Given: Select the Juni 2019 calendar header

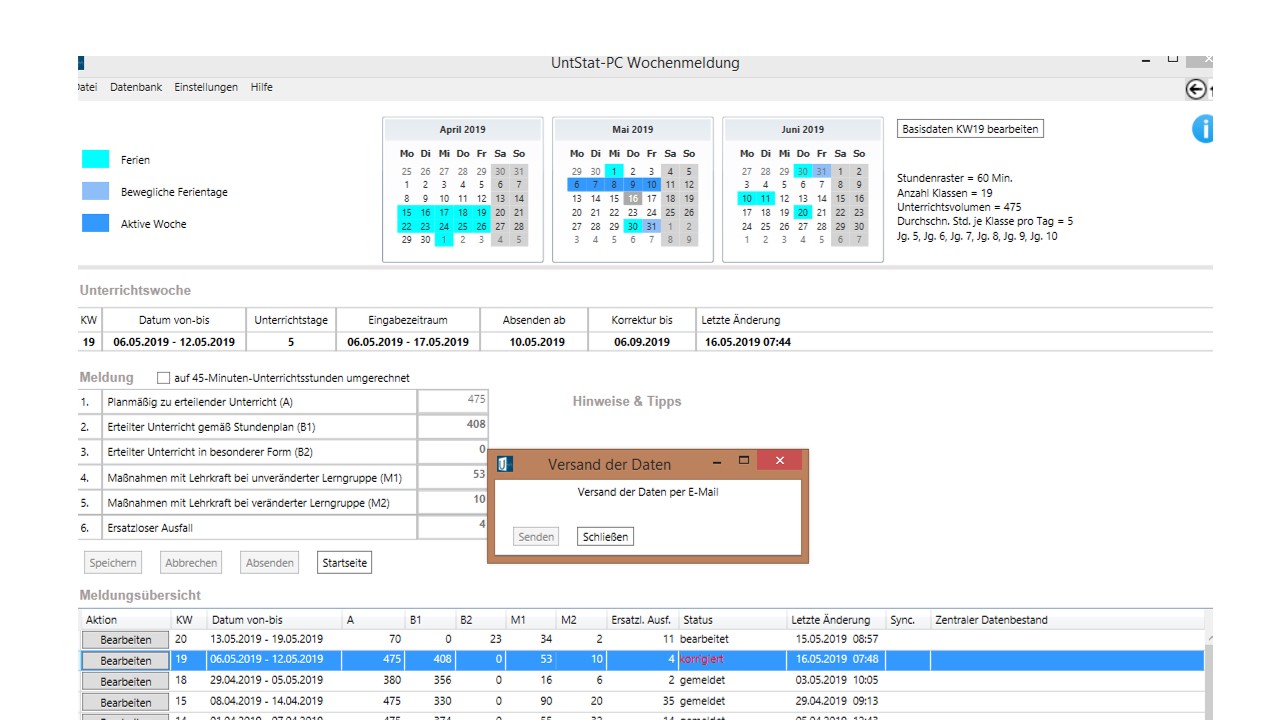Looking at the screenshot, I should coord(803,130).
